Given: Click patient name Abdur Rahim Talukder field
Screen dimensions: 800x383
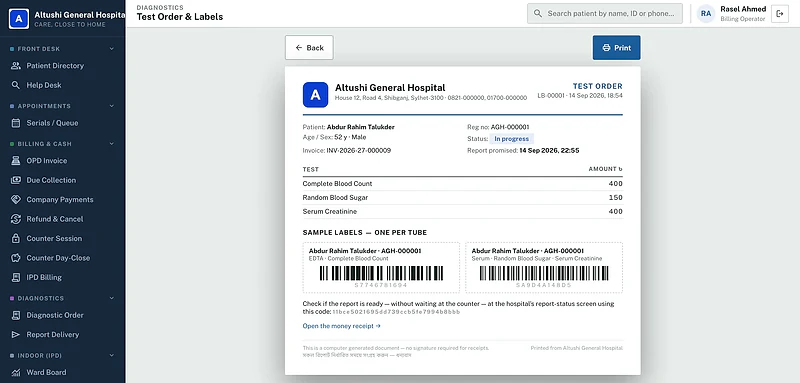Looking at the screenshot, I should (360, 127).
